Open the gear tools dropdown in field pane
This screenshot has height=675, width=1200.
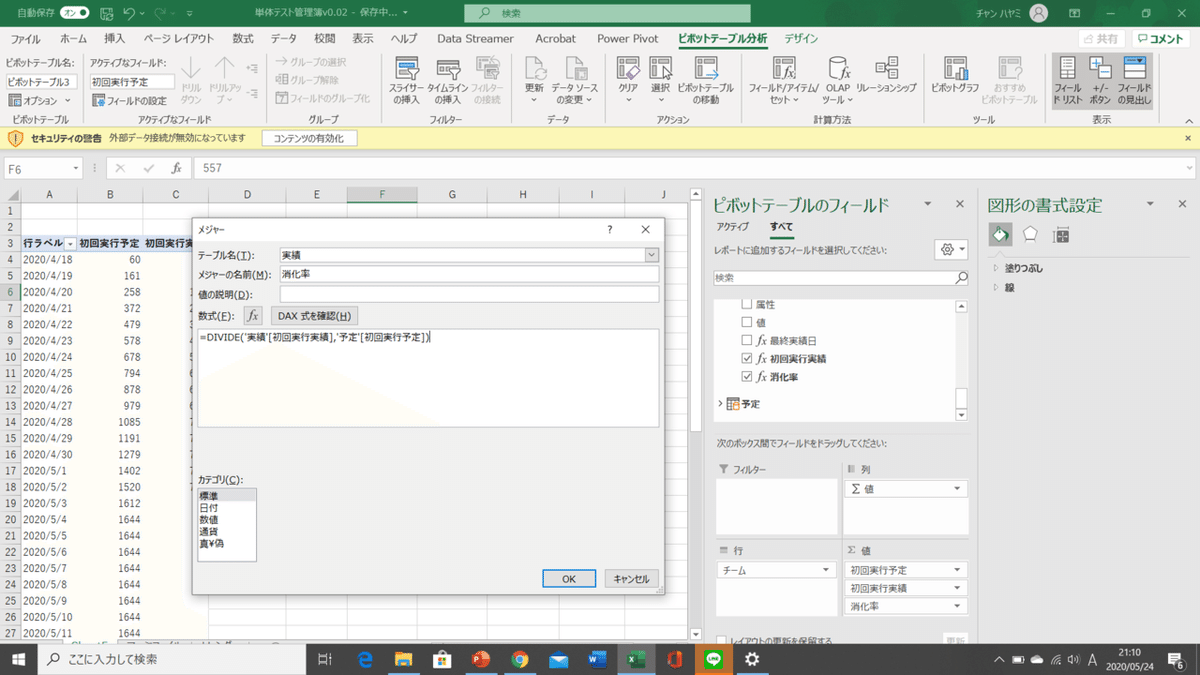[950, 249]
